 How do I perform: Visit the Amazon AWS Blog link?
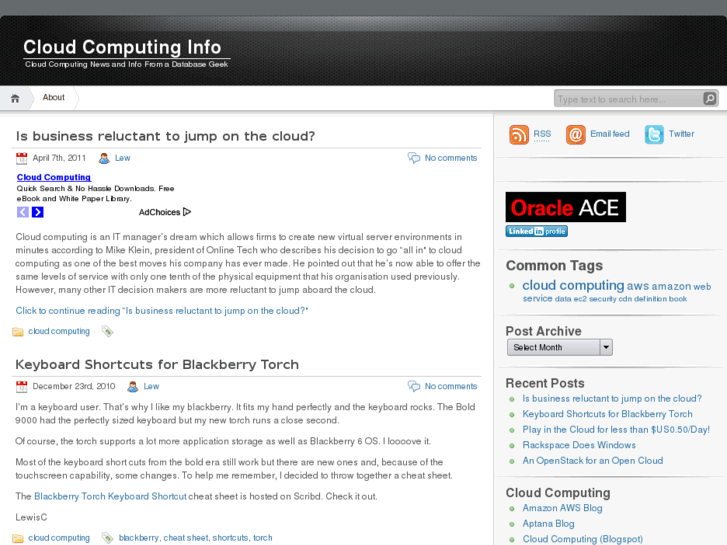tap(562, 508)
